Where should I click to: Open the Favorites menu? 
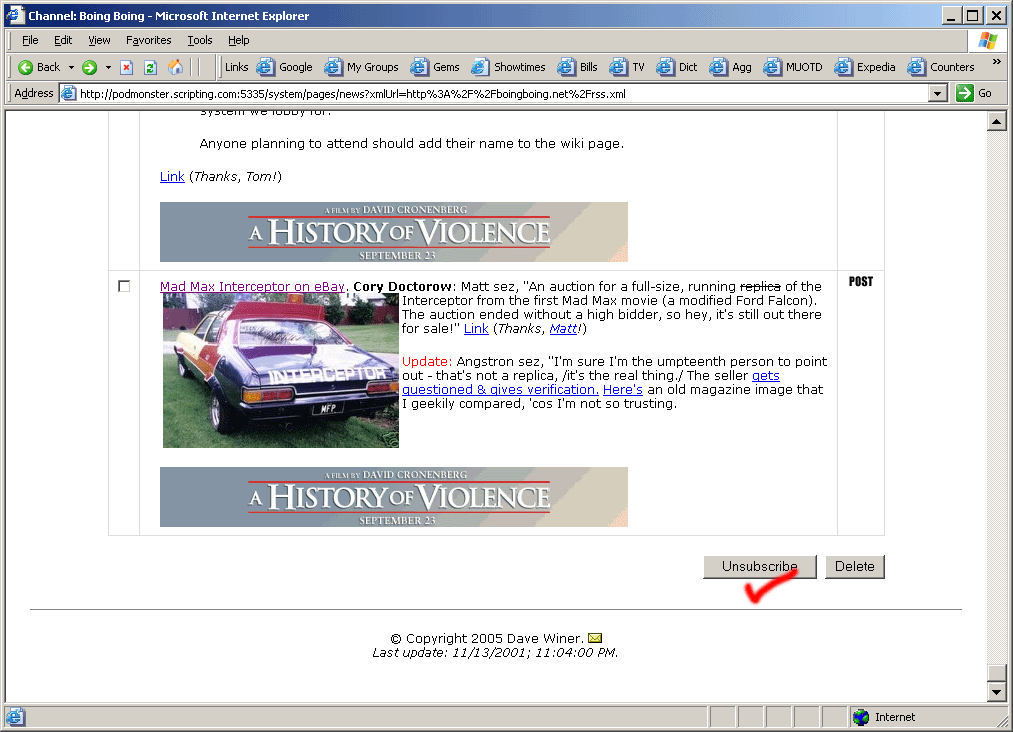148,40
